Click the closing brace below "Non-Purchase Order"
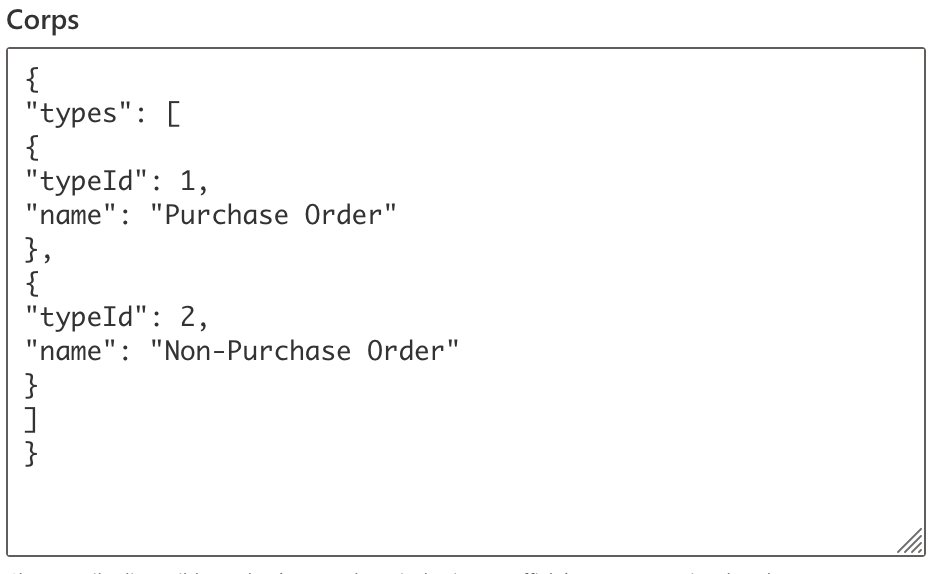The height and width of the screenshot is (574, 942). tap(32, 385)
